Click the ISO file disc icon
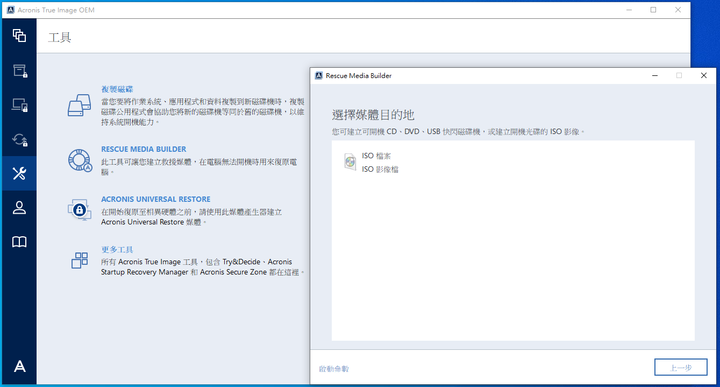This screenshot has height=387, width=720. (350, 162)
